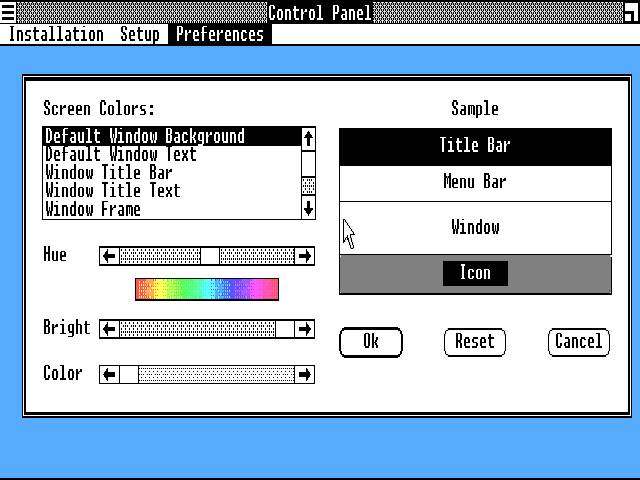This screenshot has height=480, width=640.
Task: Click the rainbow hue spectrum bar
Action: click(x=207, y=289)
